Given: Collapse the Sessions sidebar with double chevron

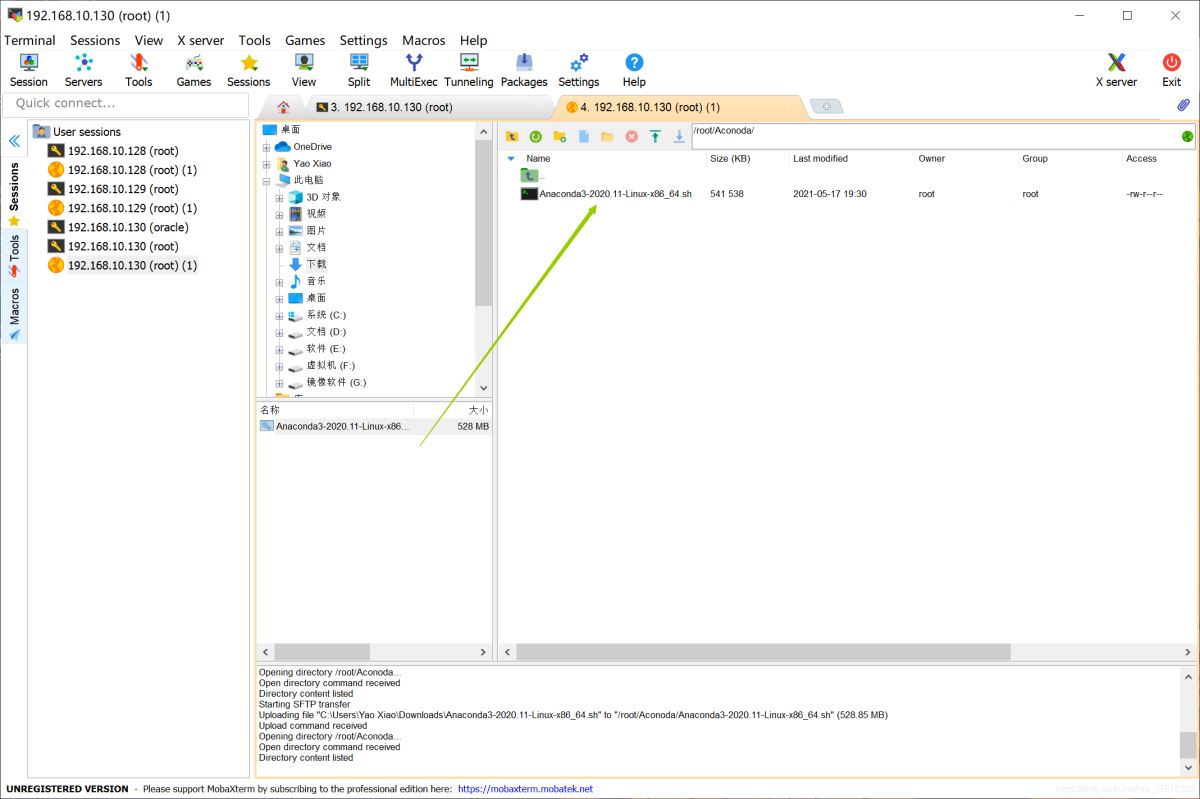Looking at the screenshot, I should pyautogui.click(x=14, y=141).
